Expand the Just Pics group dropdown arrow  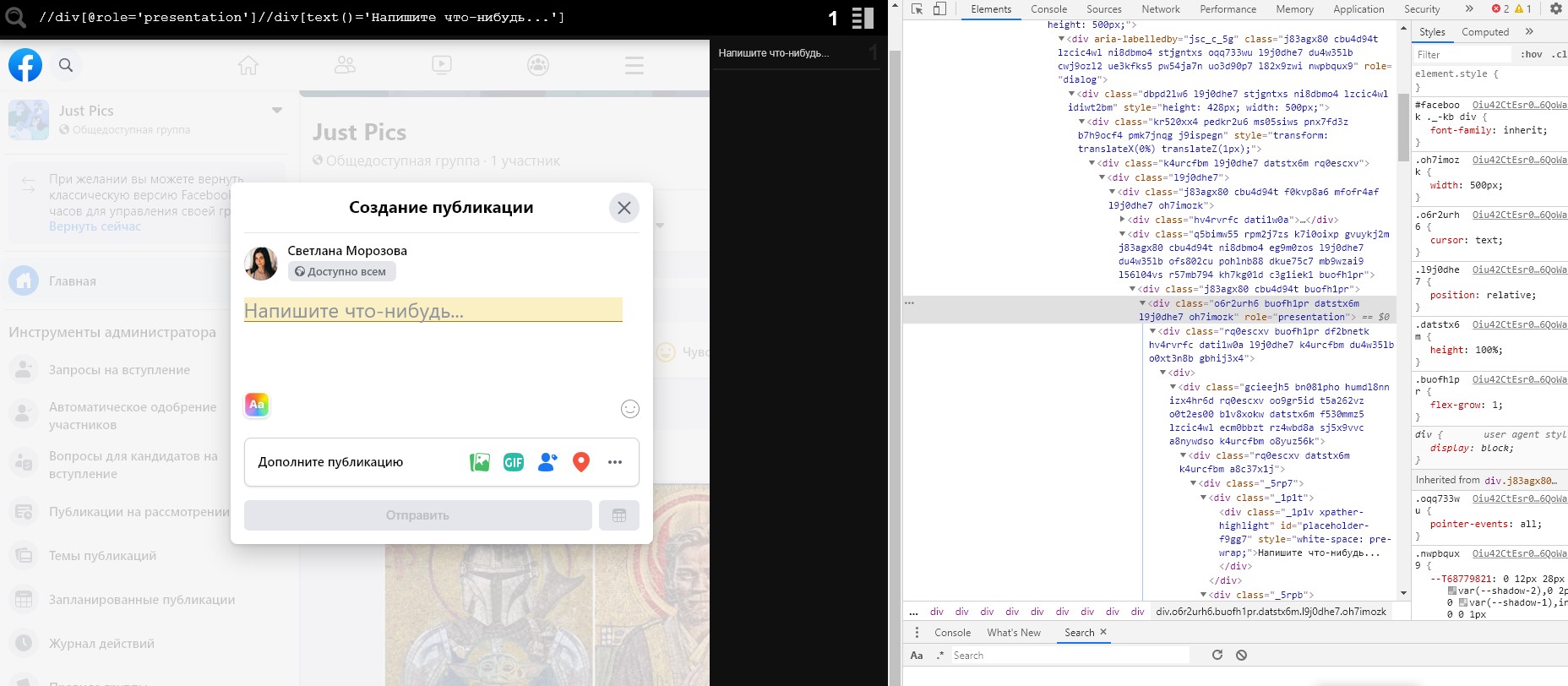click(276, 111)
